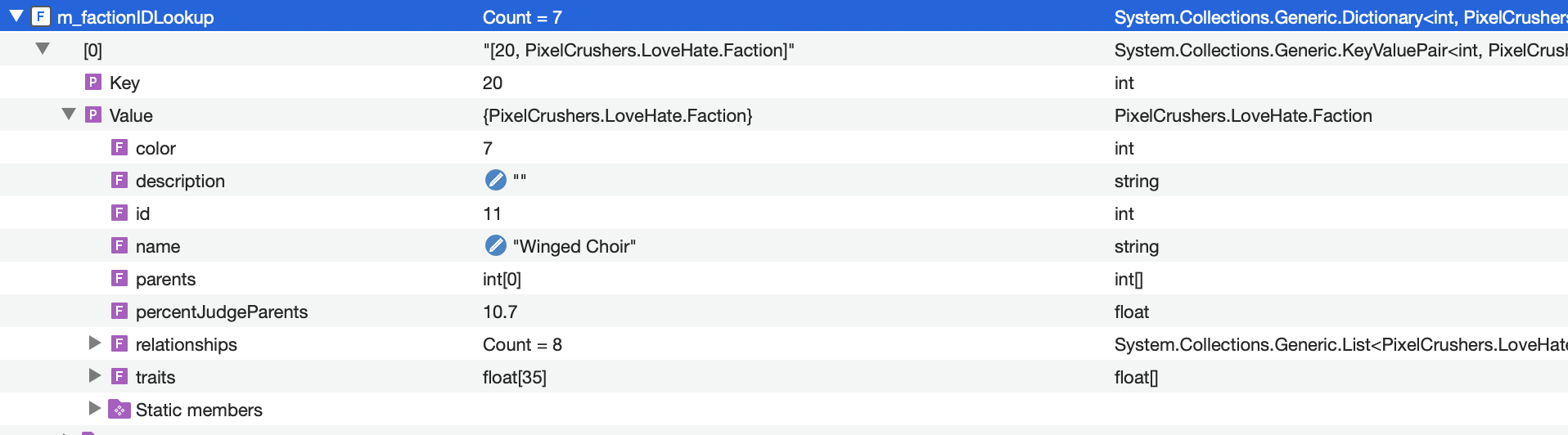Collapse the m_factionIDLookup tree node
Viewport: 1568px width, 435px height.
[x=16, y=16]
